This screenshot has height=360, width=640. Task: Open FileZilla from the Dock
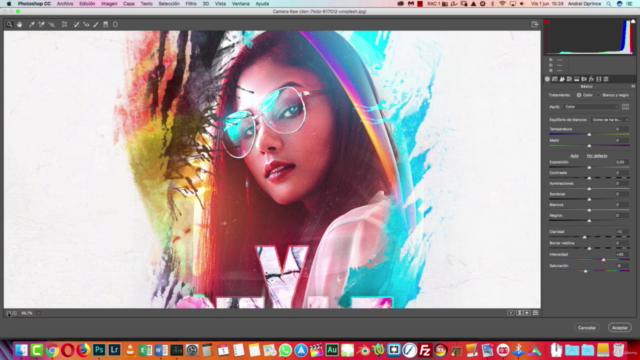tap(425, 350)
